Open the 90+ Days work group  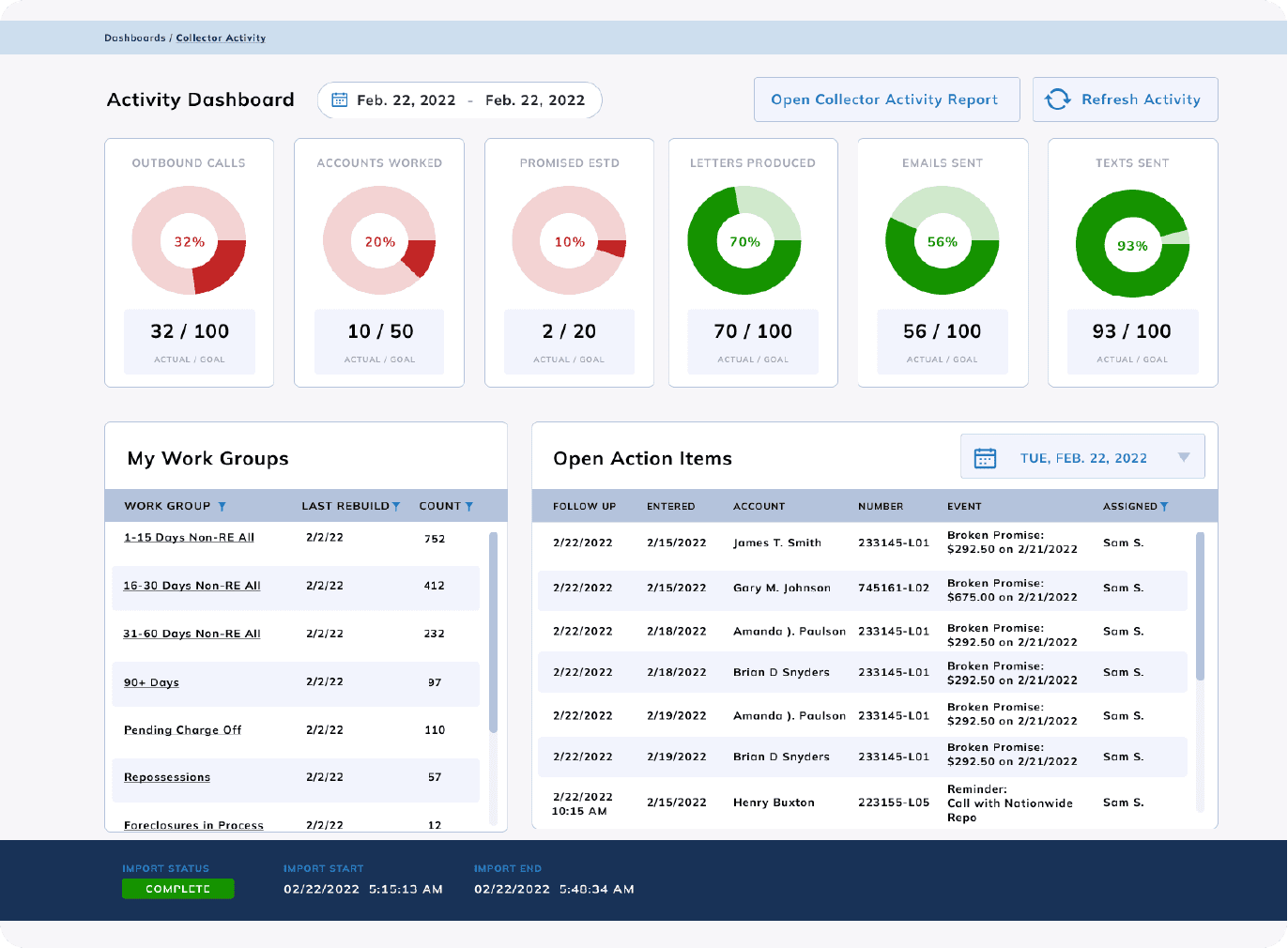pos(150,682)
